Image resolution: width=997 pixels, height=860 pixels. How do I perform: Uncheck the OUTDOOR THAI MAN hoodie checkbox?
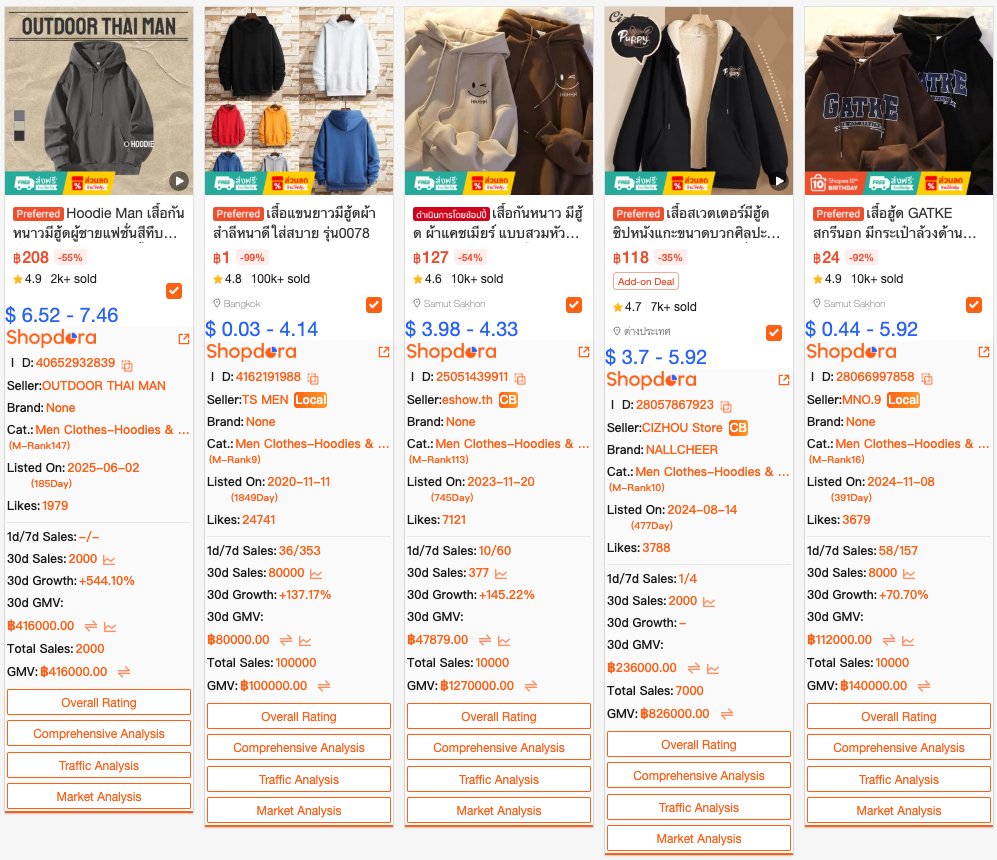[x=174, y=290]
